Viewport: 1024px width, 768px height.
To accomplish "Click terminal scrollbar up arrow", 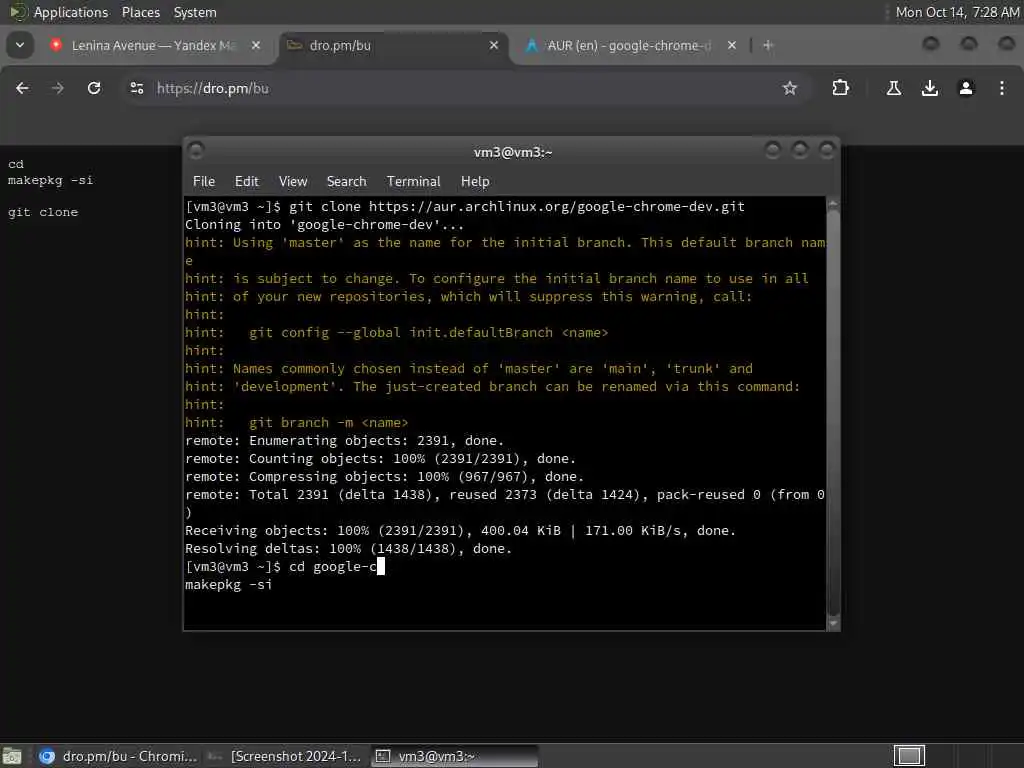I will point(833,204).
